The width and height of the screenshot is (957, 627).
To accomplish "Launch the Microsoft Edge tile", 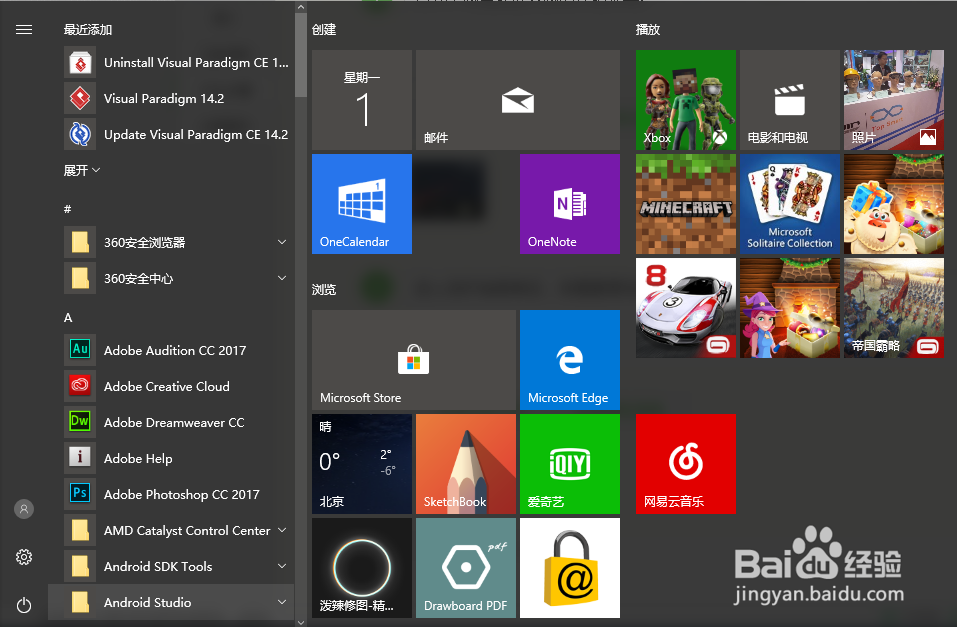I will pyautogui.click(x=570, y=360).
